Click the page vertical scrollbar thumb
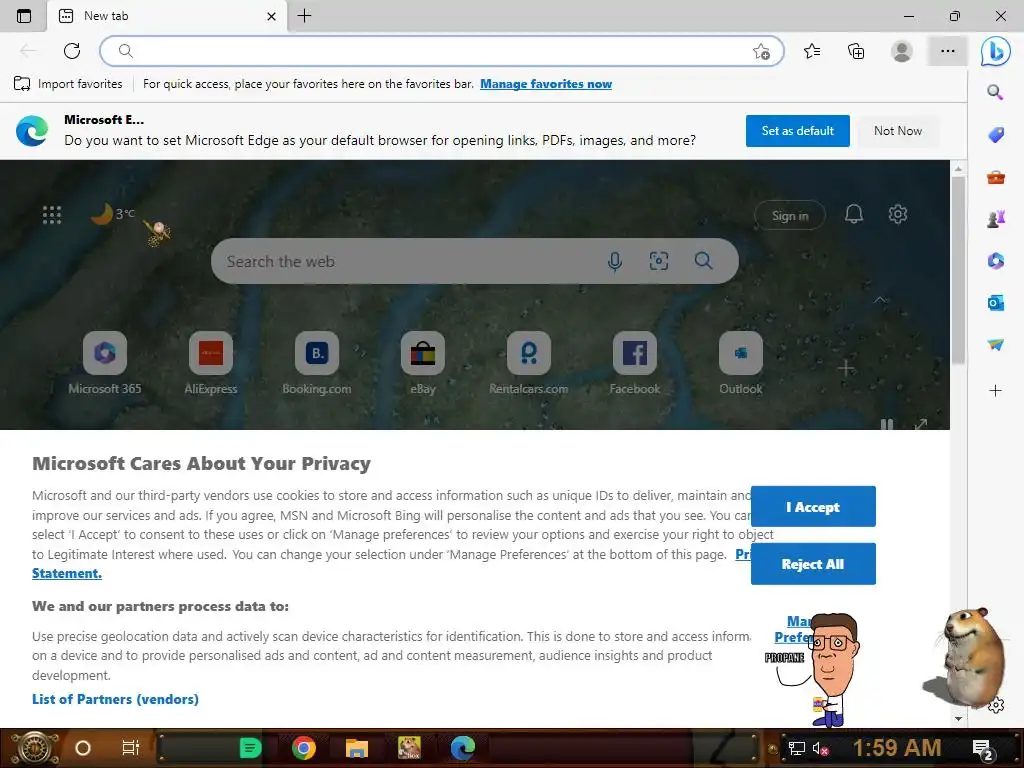Viewport: 1024px width, 768px height. tap(958, 270)
